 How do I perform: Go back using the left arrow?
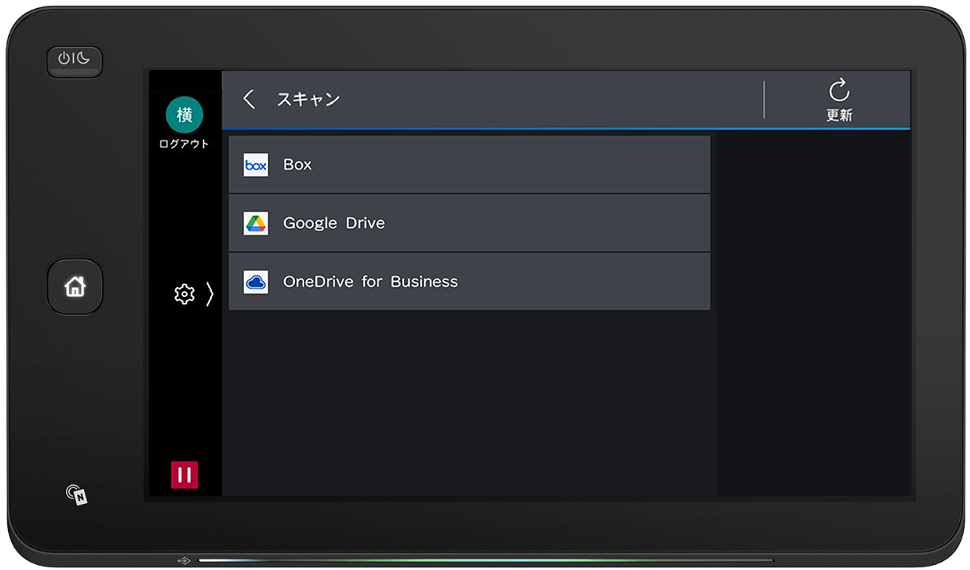249,99
